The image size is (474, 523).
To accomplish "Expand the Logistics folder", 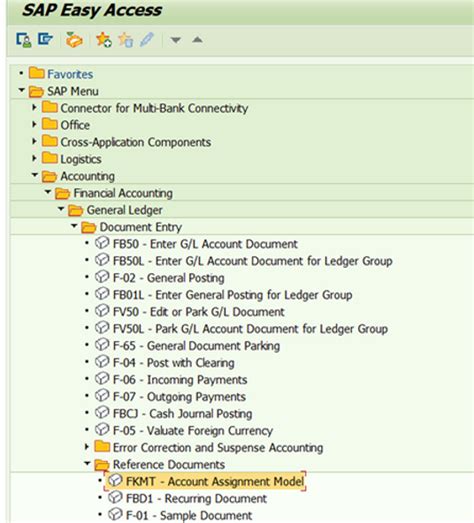I will point(34,158).
